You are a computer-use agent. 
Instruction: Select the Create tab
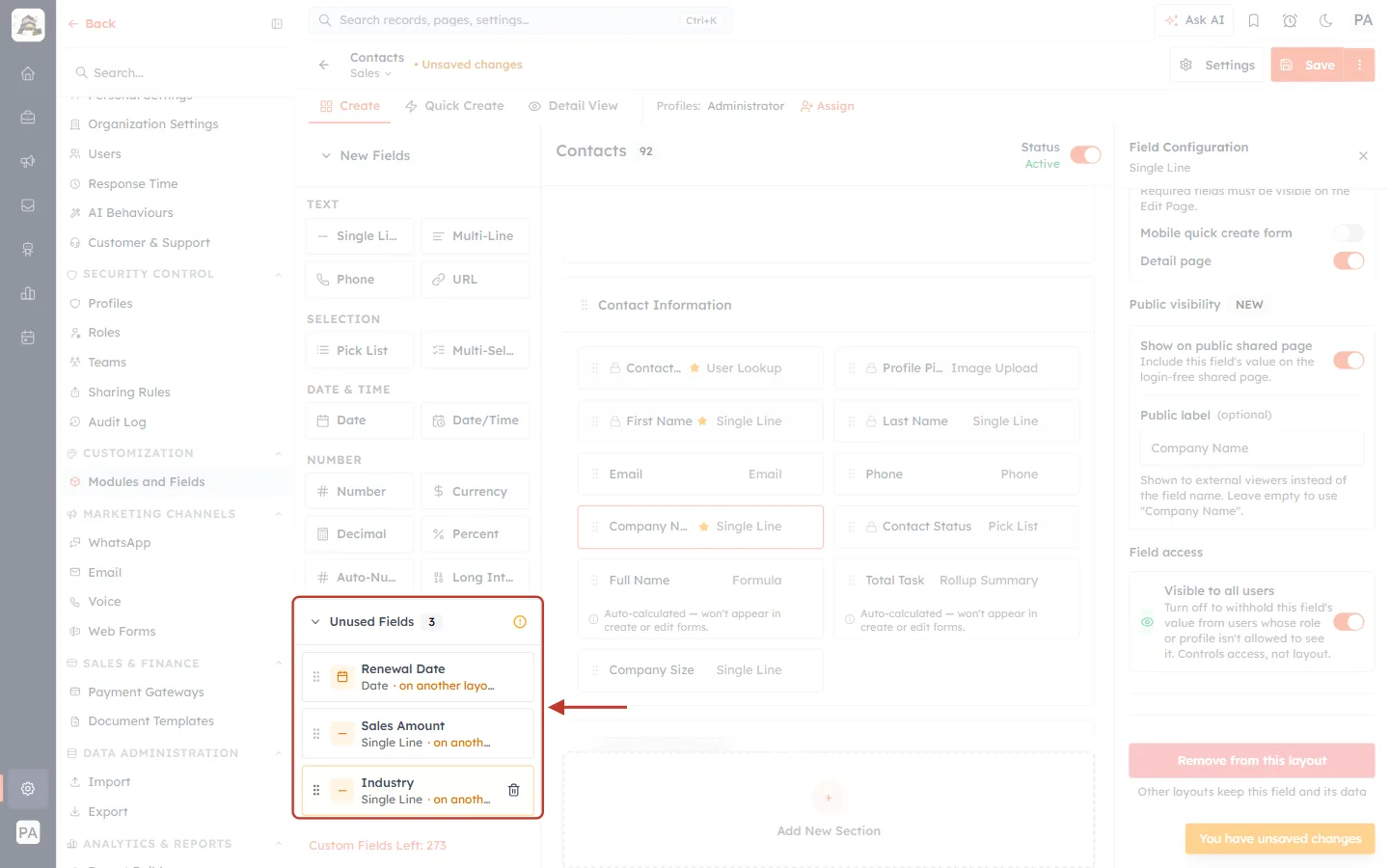pos(350,106)
